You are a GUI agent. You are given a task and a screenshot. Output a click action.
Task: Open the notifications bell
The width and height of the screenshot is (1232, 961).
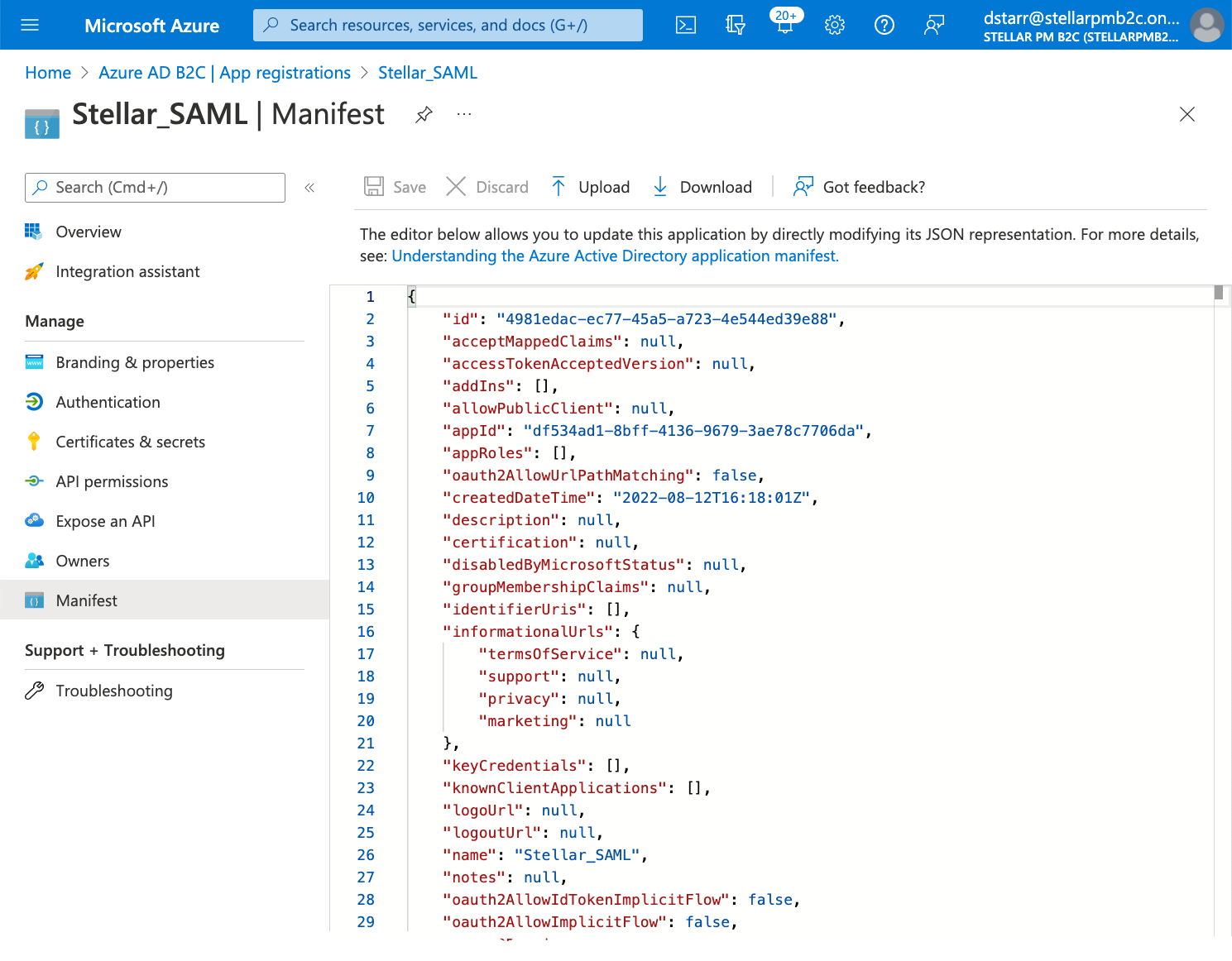(x=784, y=25)
